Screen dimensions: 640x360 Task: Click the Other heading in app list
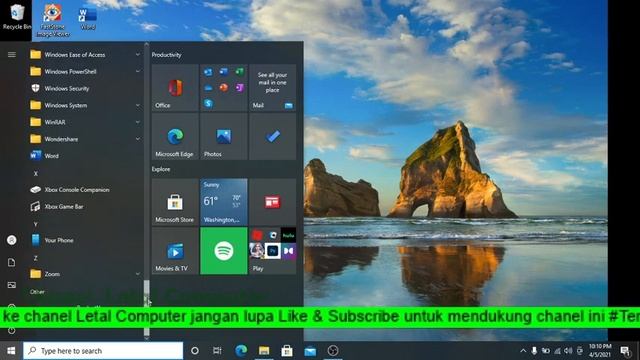click(37, 291)
